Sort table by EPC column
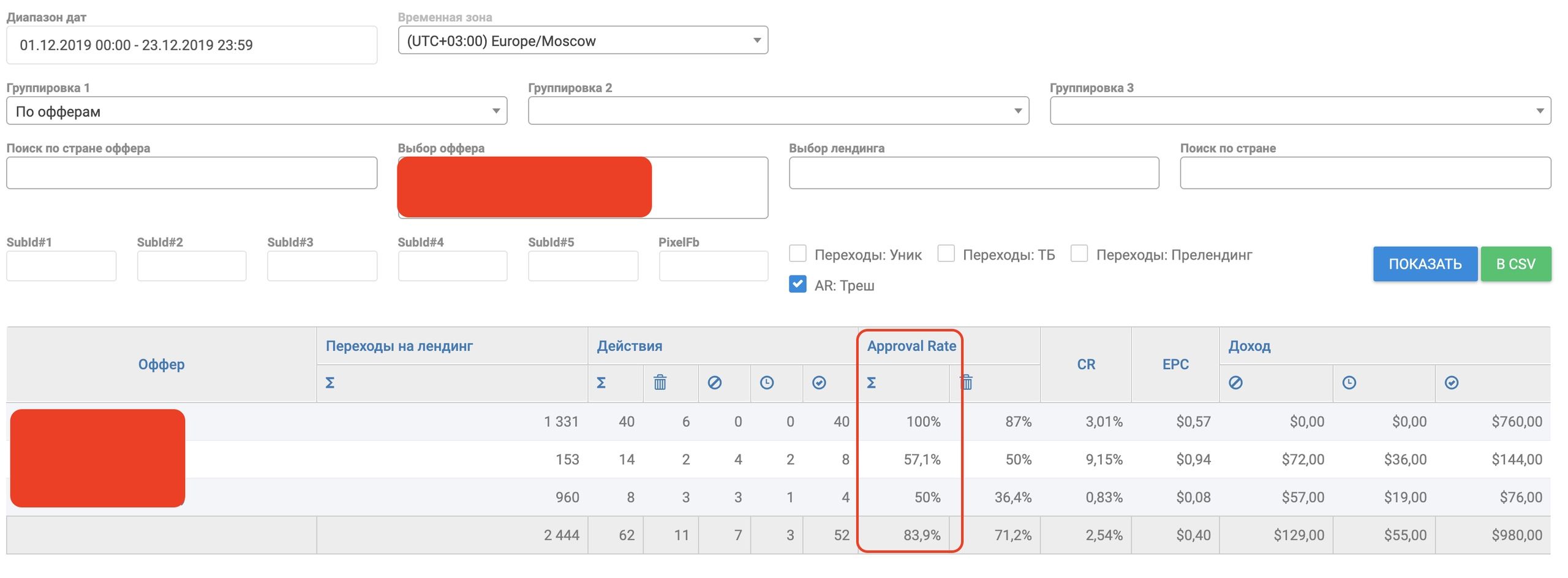The image size is (1568, 578). click(1175, 364)
